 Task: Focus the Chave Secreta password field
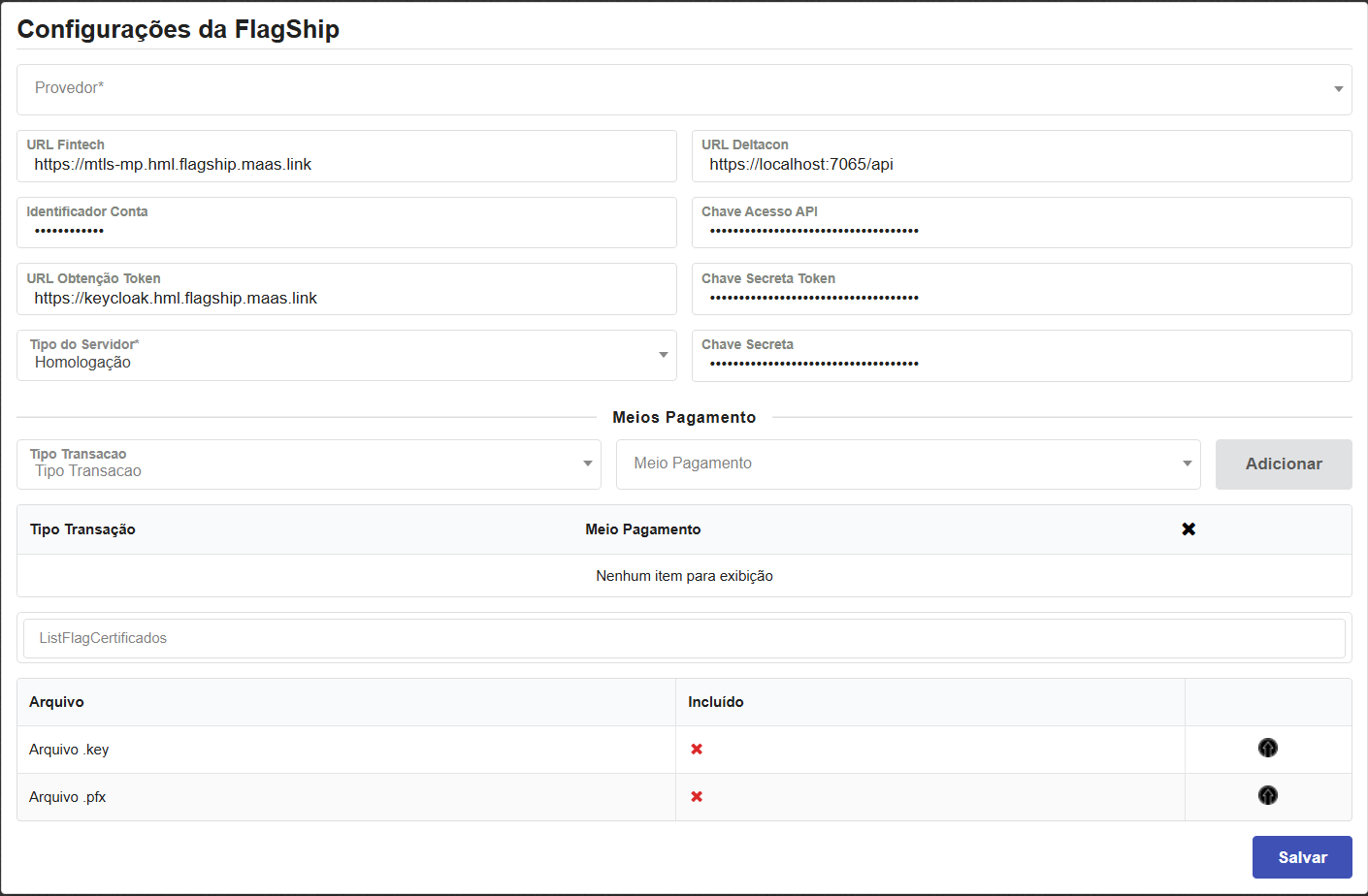1022,364
